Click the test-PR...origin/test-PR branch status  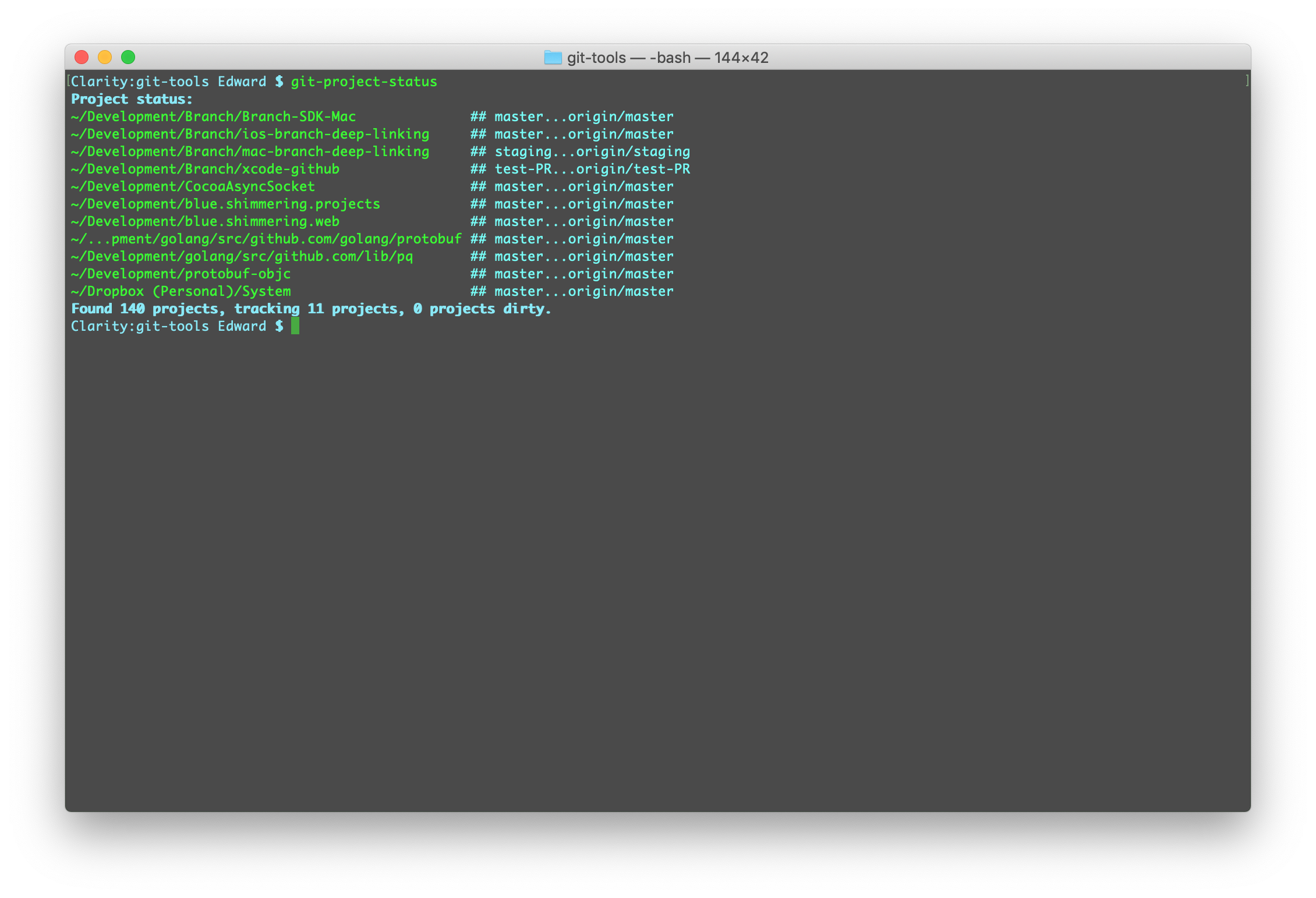tap(592, 169)
